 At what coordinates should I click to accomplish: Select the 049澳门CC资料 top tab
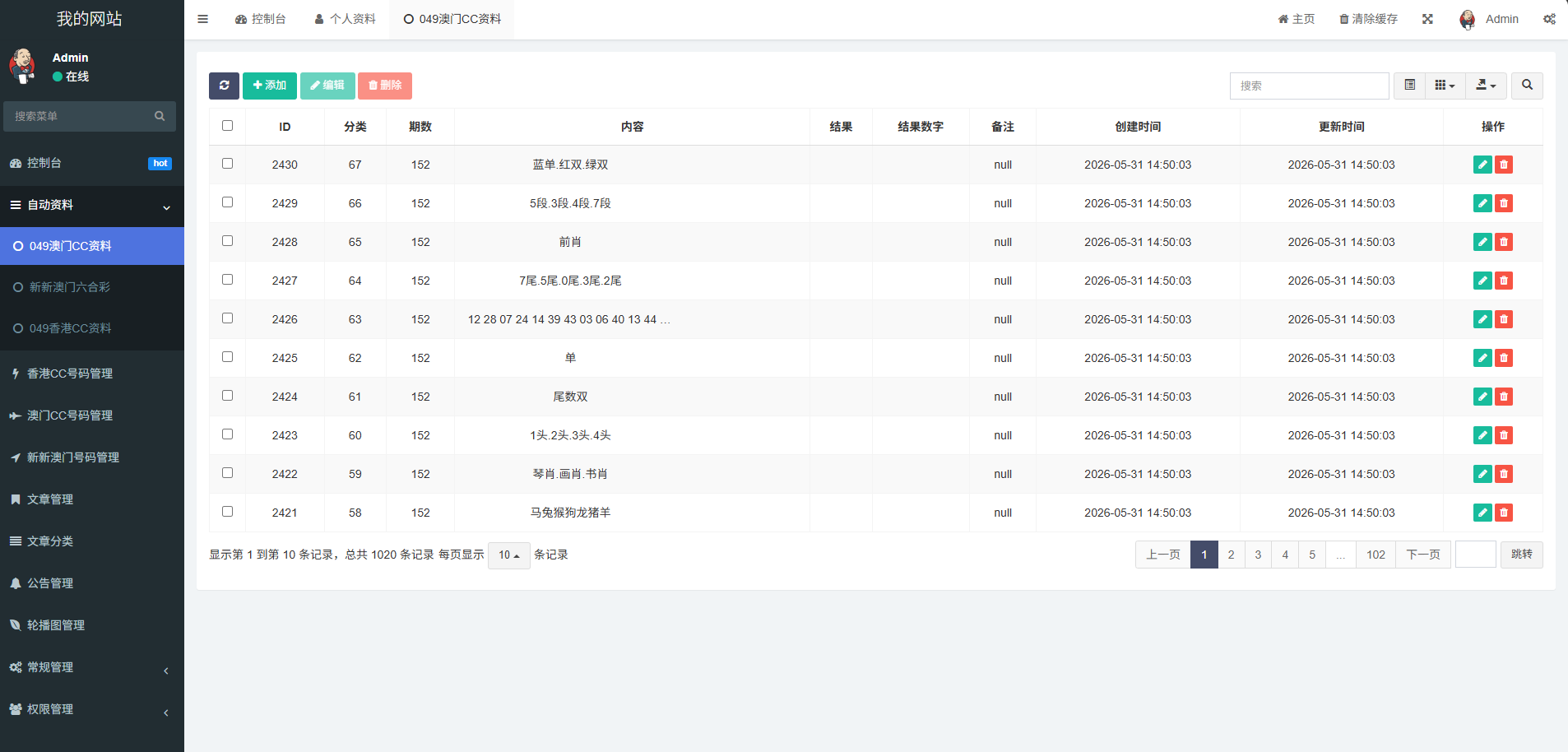pos(452,19)
